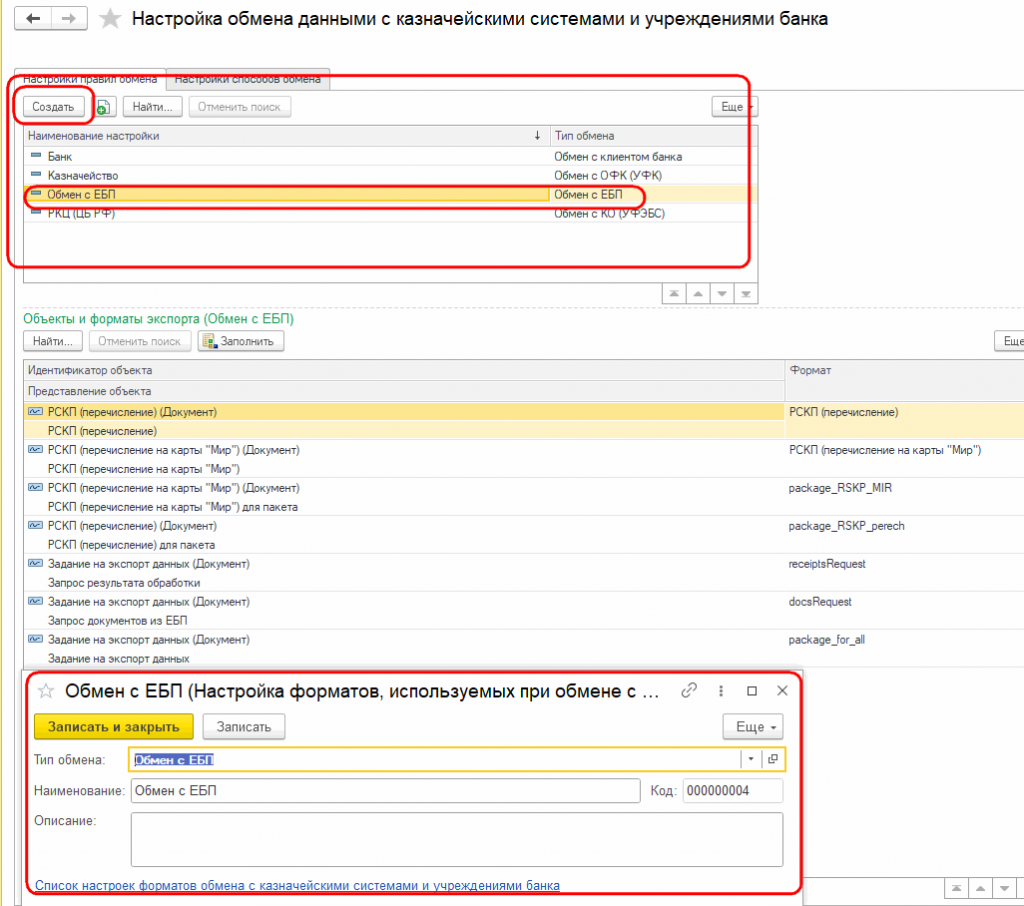Open the Еще menu above settings list
The image size is (1024, 906).
click(735, 107)
